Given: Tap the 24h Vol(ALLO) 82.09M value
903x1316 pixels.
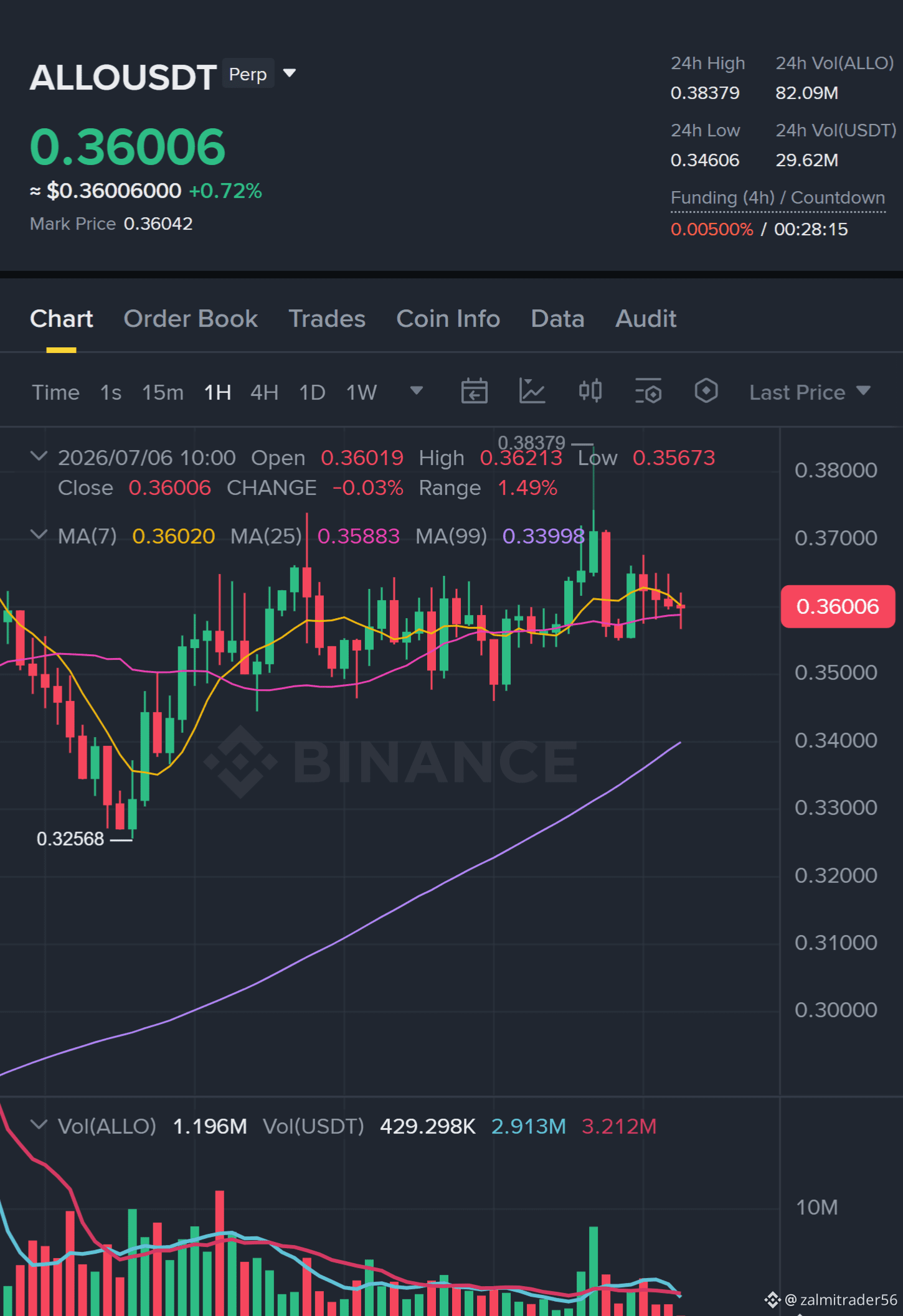Looking at the screenshot, I should click(x=807, y=93).
